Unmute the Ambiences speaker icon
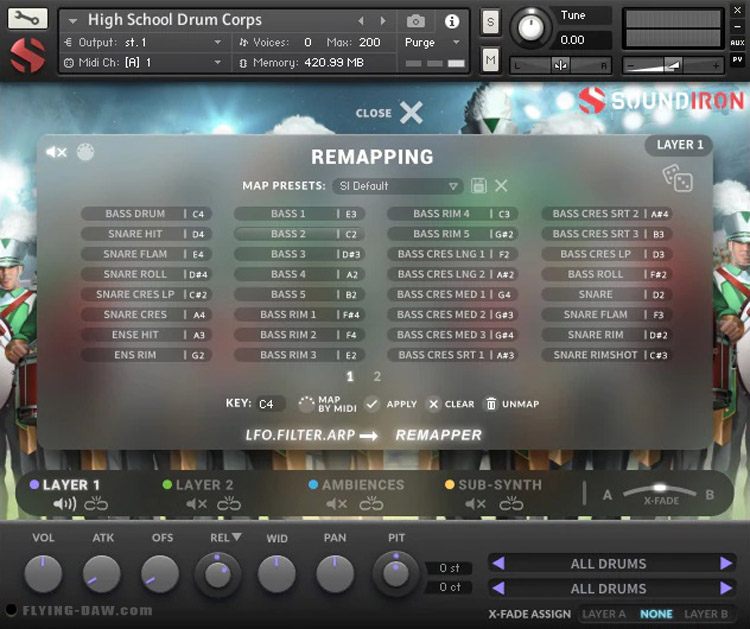750x629 pixels. pos(337,504)
